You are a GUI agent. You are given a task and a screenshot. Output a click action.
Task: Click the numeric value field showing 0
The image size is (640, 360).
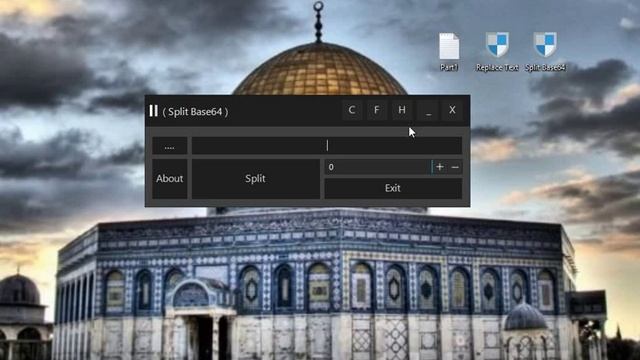pyautogui.click(x=378, y=167)
